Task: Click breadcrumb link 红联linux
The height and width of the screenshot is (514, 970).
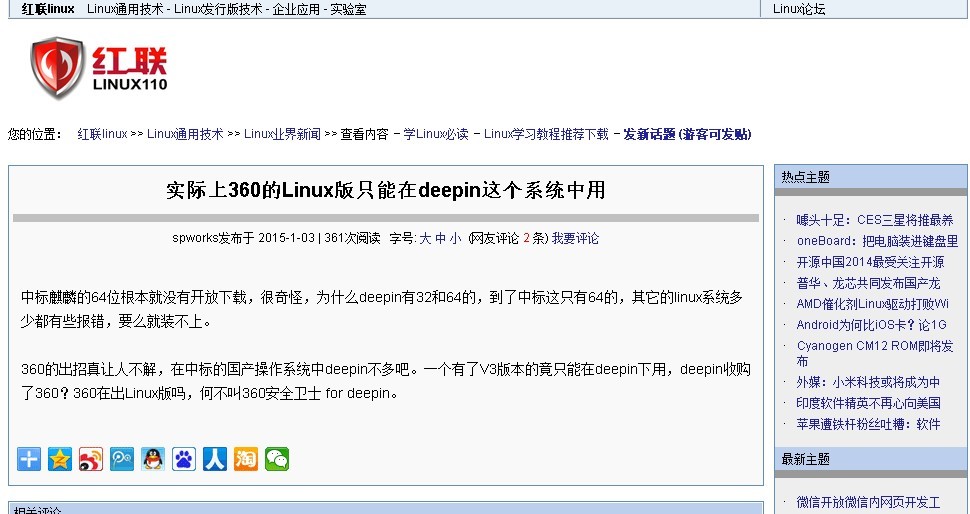Action: tap(102, 134)
